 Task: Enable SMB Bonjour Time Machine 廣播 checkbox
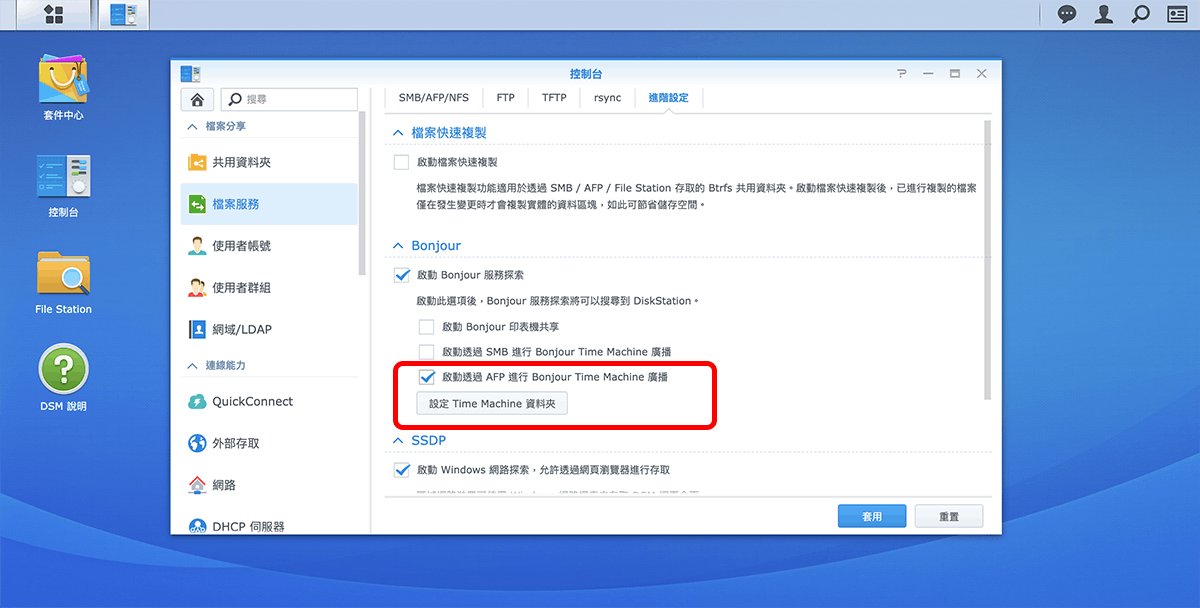426,352
